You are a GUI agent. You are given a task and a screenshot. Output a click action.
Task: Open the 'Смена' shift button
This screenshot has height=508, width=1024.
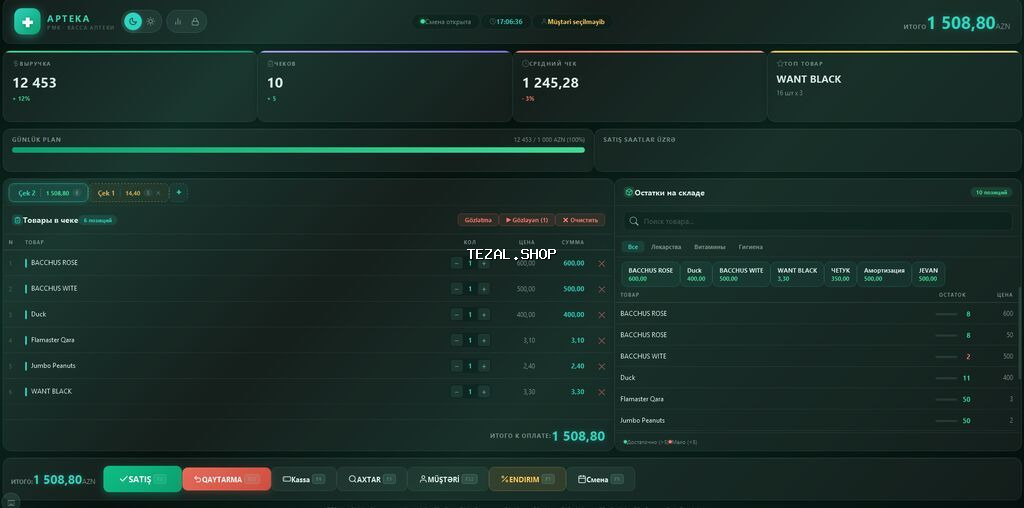coord(600,479)
